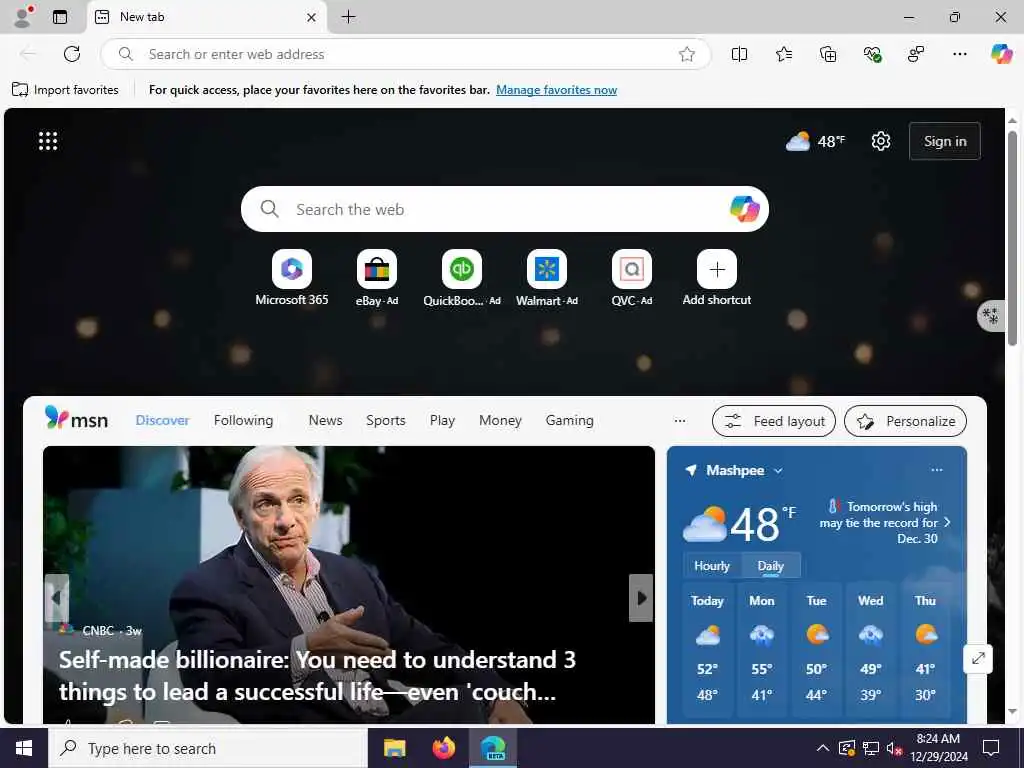
Task: Switch weather to Daily view
Action: pyautogui.click(x=771, y=566)
